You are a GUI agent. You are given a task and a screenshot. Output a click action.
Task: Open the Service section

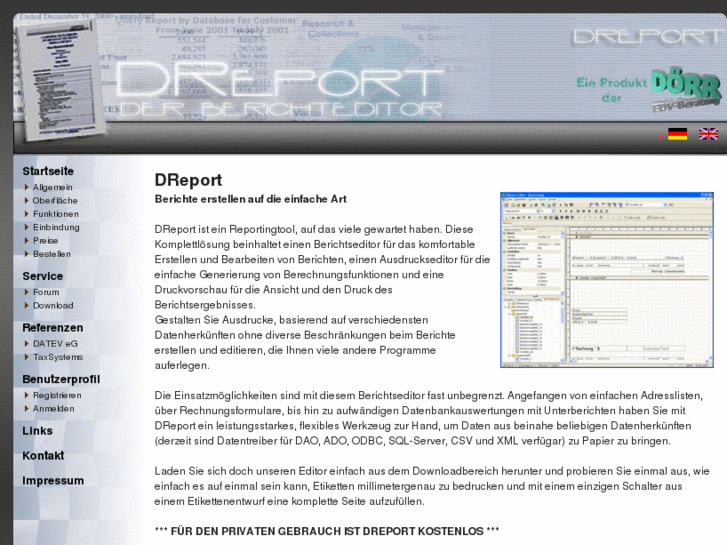click(x=43, y=276)
